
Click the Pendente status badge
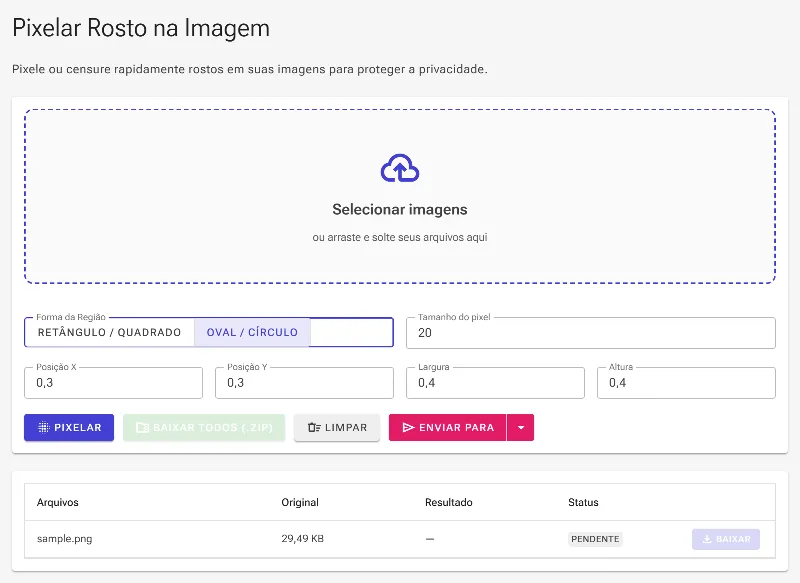pyautogui.click(x=595, y=539)
